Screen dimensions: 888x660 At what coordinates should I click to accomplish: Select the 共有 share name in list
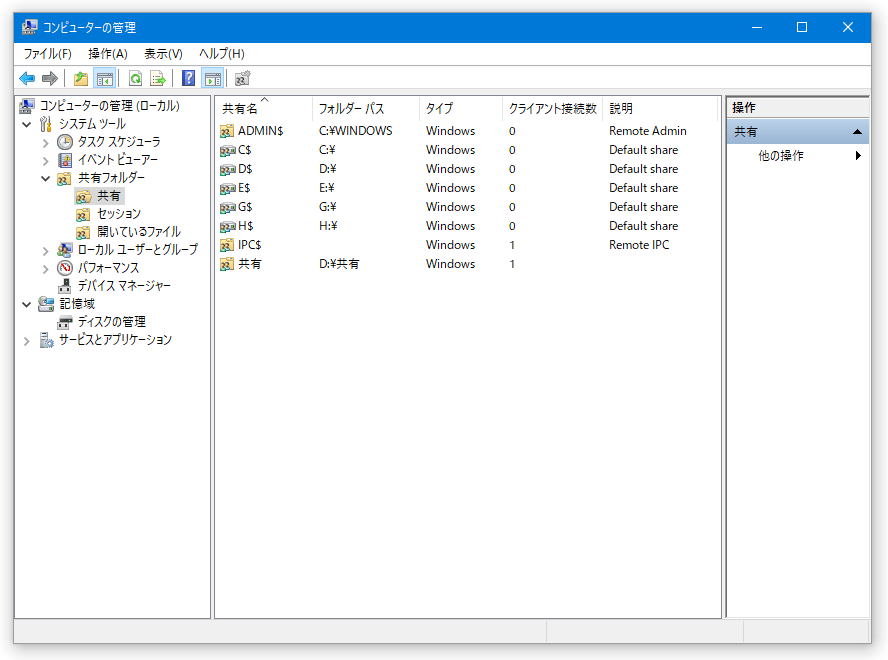click(250, 264)
